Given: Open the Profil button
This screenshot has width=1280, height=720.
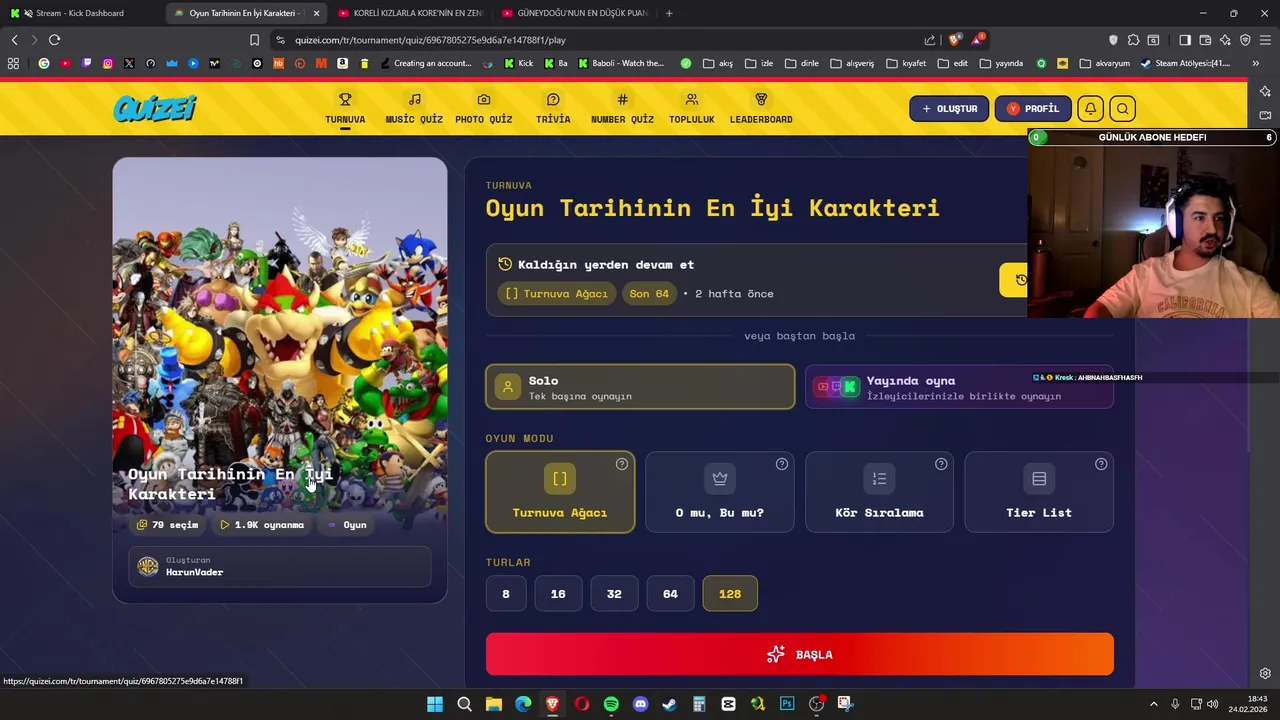Looking at the screenshot, I should point(1033,109).
